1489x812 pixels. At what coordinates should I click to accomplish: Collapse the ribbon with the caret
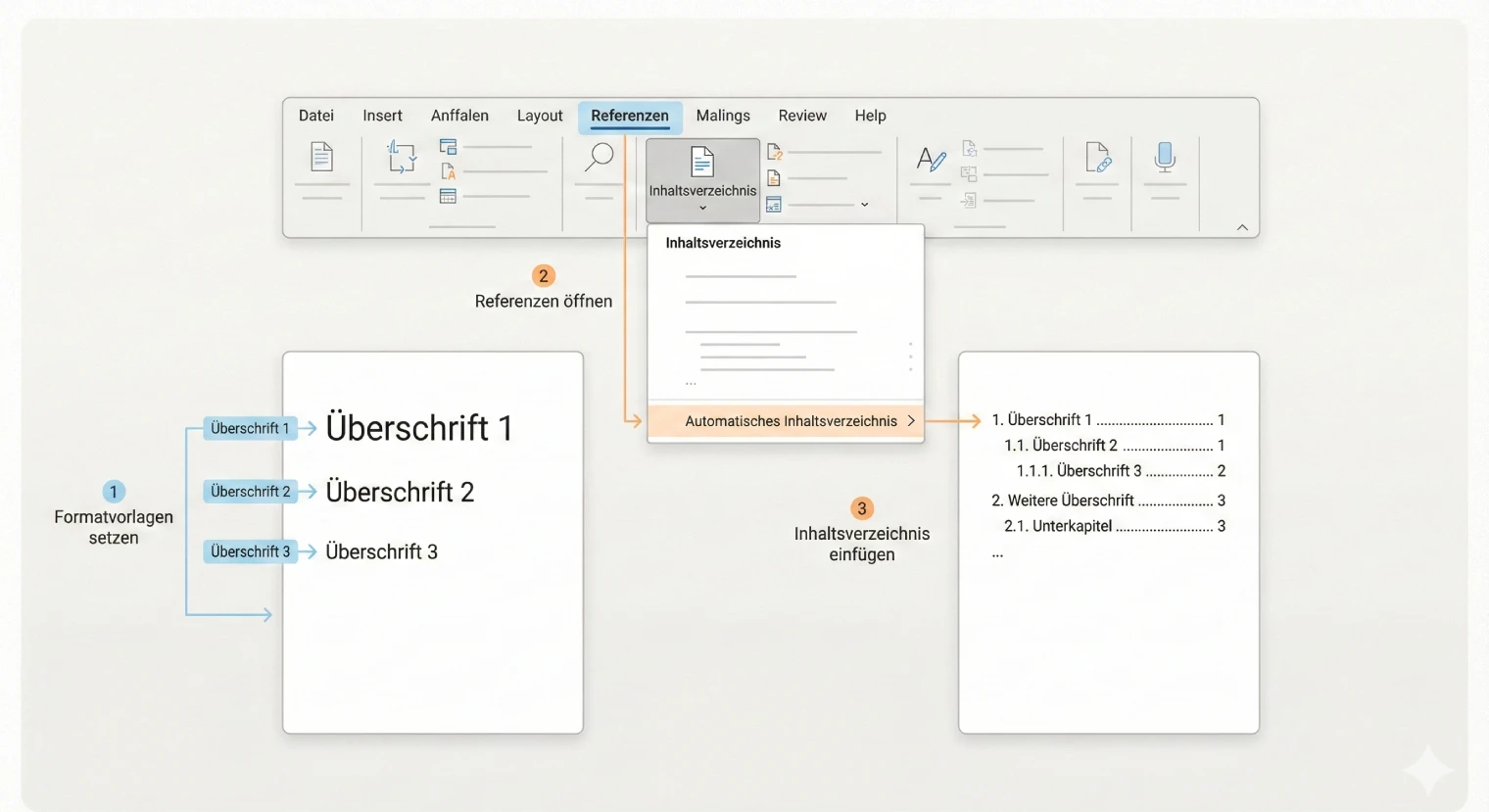1242,226
